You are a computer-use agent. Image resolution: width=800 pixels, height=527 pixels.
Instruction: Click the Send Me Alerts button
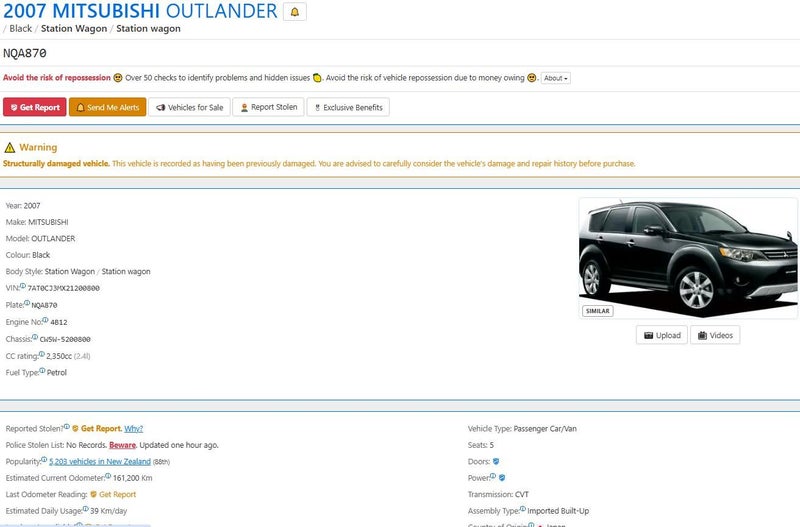tap(107, 107)
